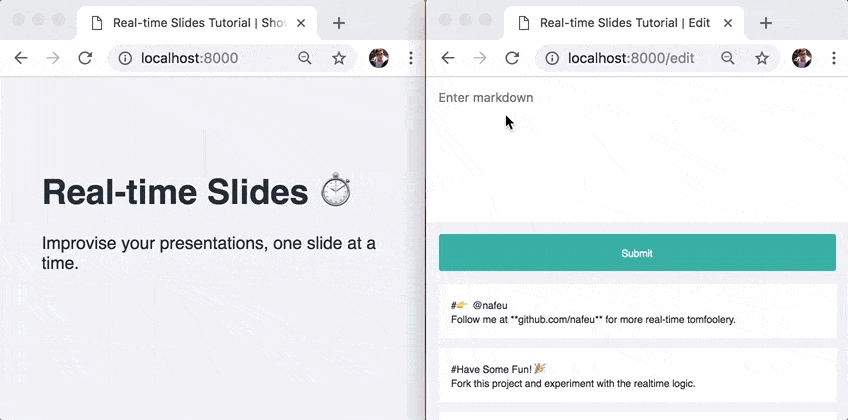Zoom out using left address bar magnifier

pos(305,58)
